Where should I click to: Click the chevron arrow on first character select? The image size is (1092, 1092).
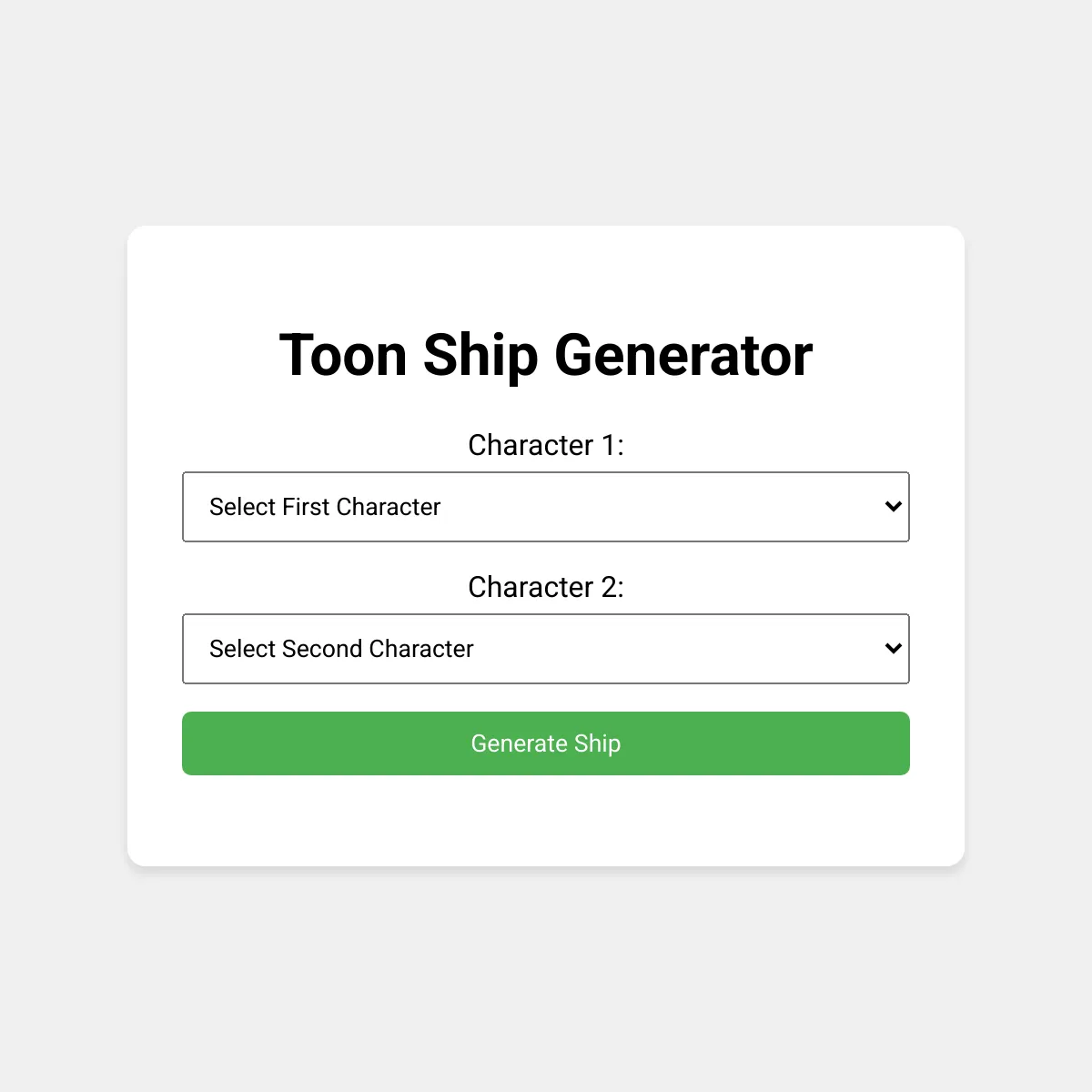coord(894,507)
